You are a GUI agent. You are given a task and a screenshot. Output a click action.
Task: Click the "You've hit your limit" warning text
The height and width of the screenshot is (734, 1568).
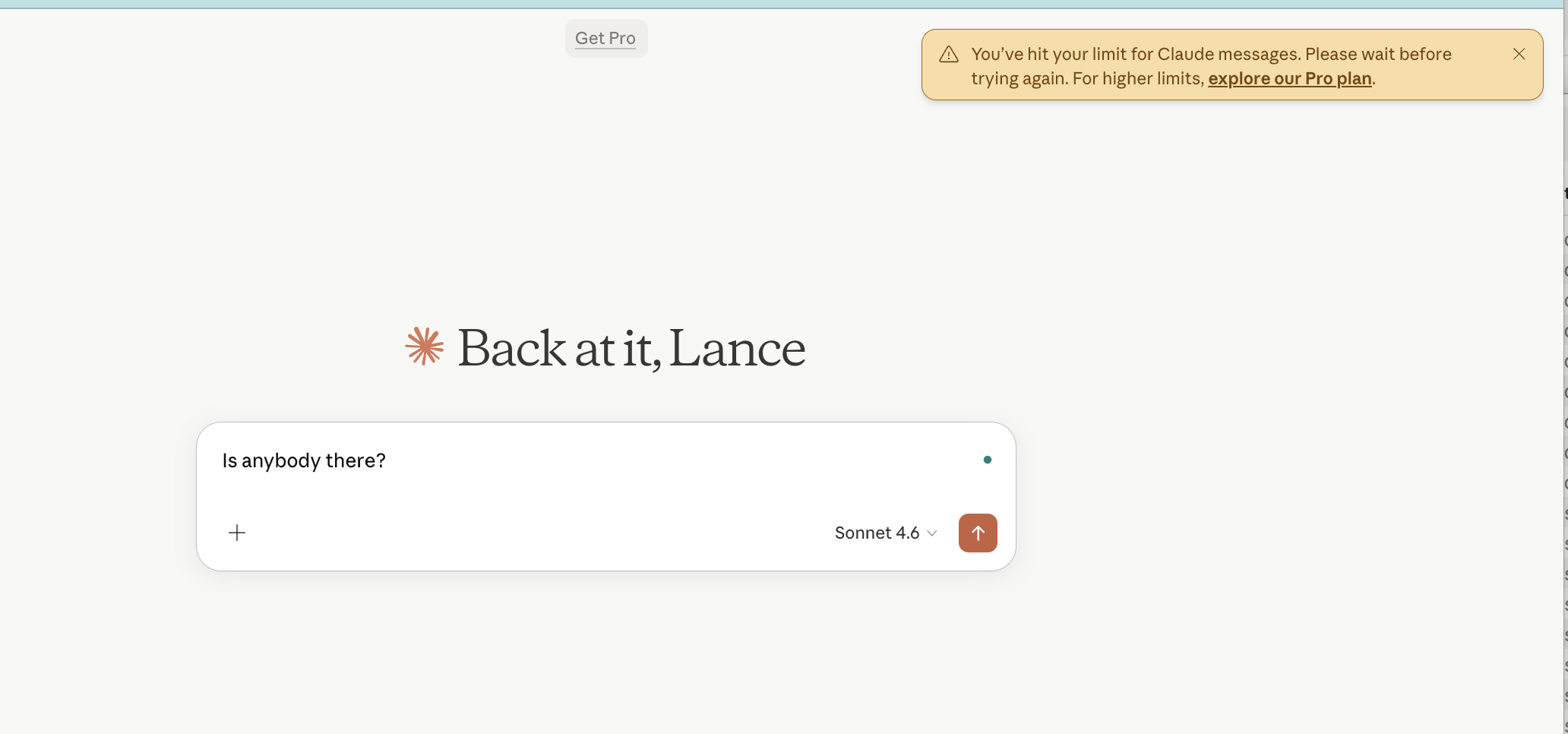tap(1212, 66)
